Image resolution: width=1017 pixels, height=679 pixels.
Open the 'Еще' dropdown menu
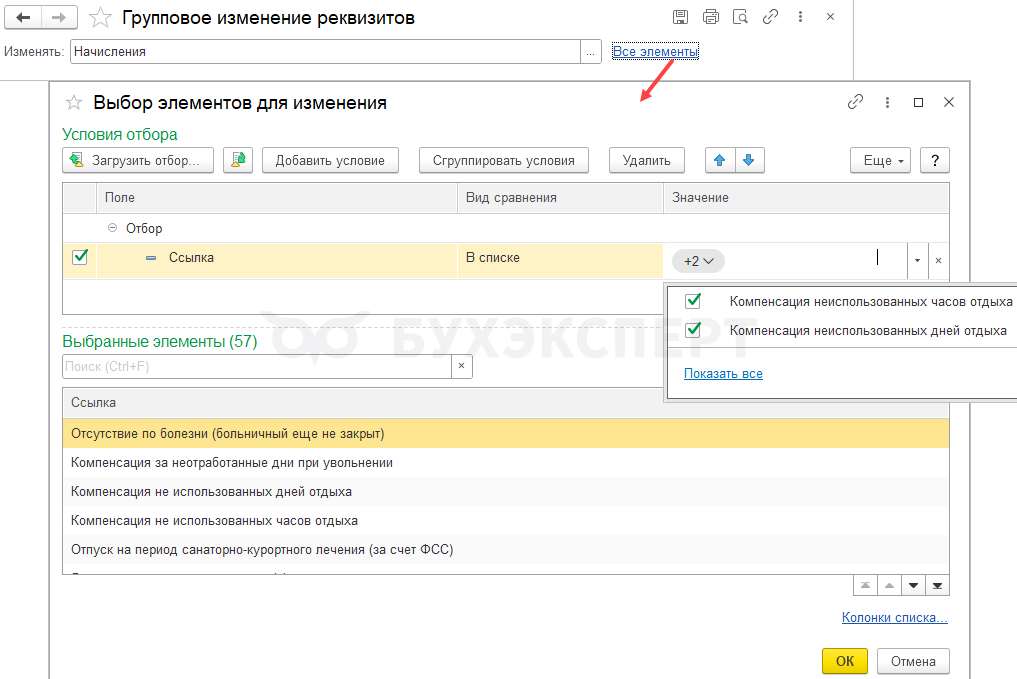[880, 160]
